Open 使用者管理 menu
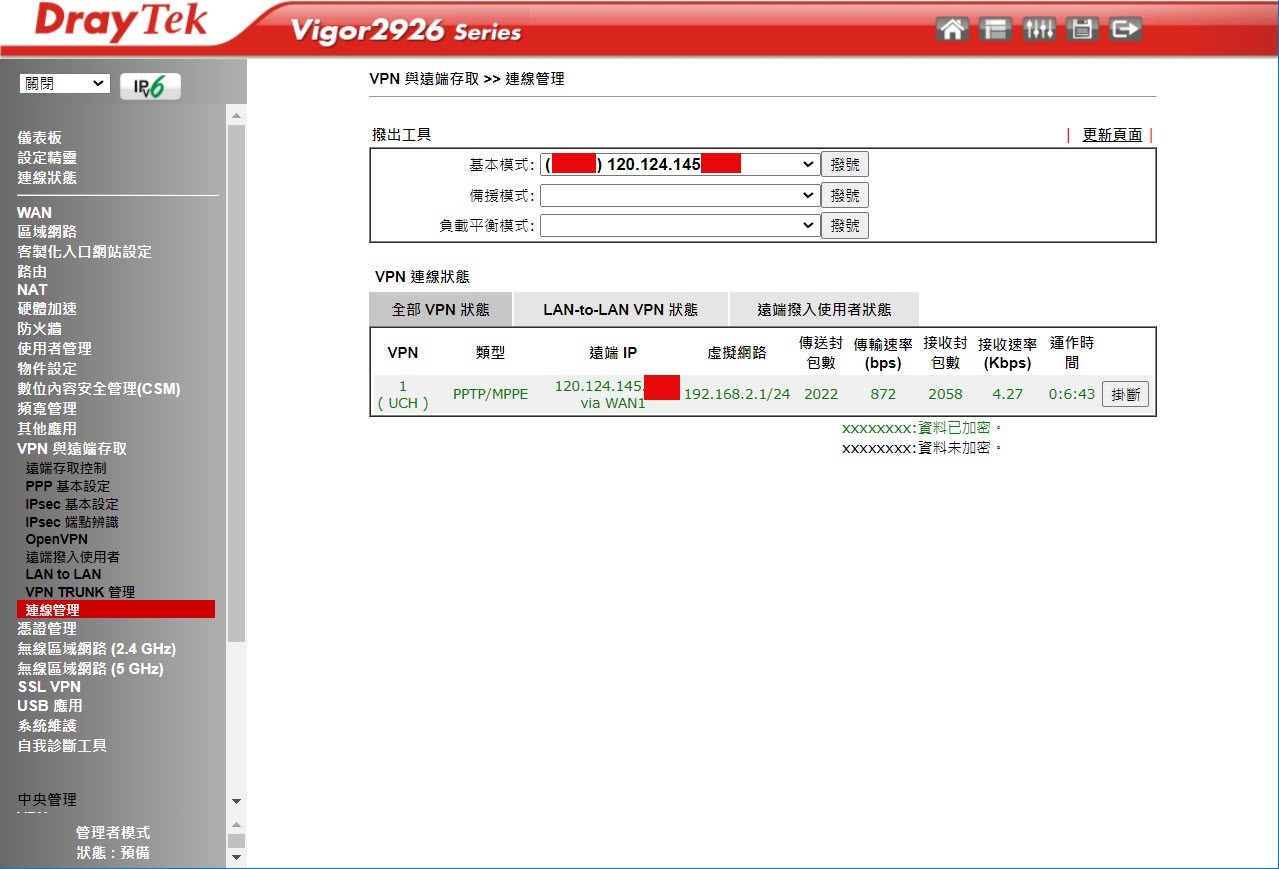1279x869 pixels. tap(54, 349)
